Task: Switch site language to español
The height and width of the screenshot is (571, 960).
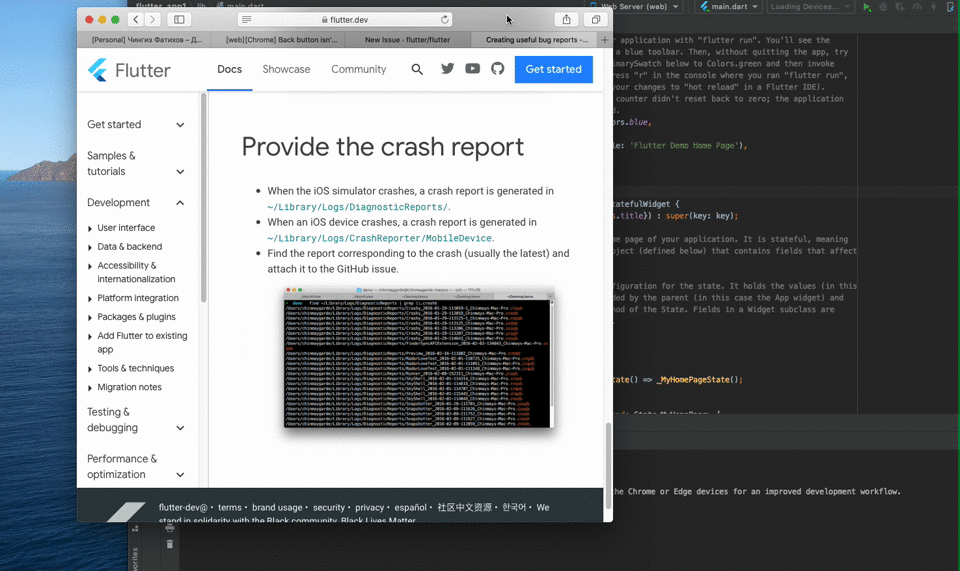Action: coord(410,507)
